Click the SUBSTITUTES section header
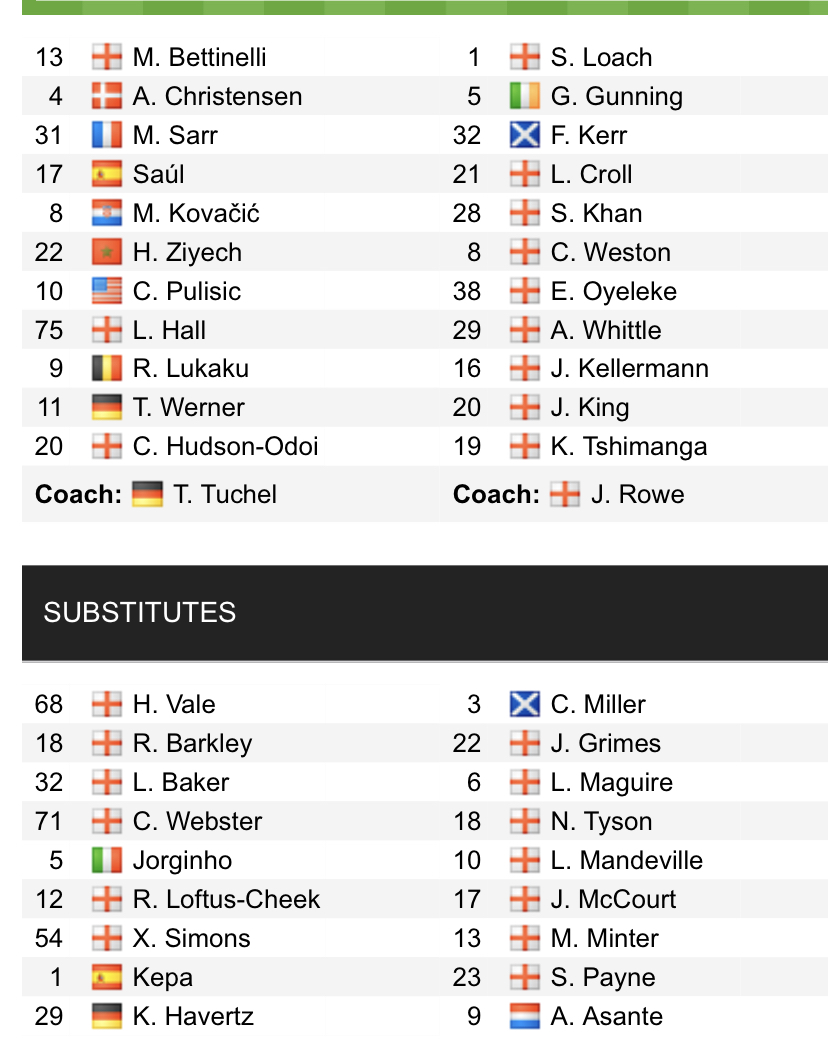 point(140,612)
